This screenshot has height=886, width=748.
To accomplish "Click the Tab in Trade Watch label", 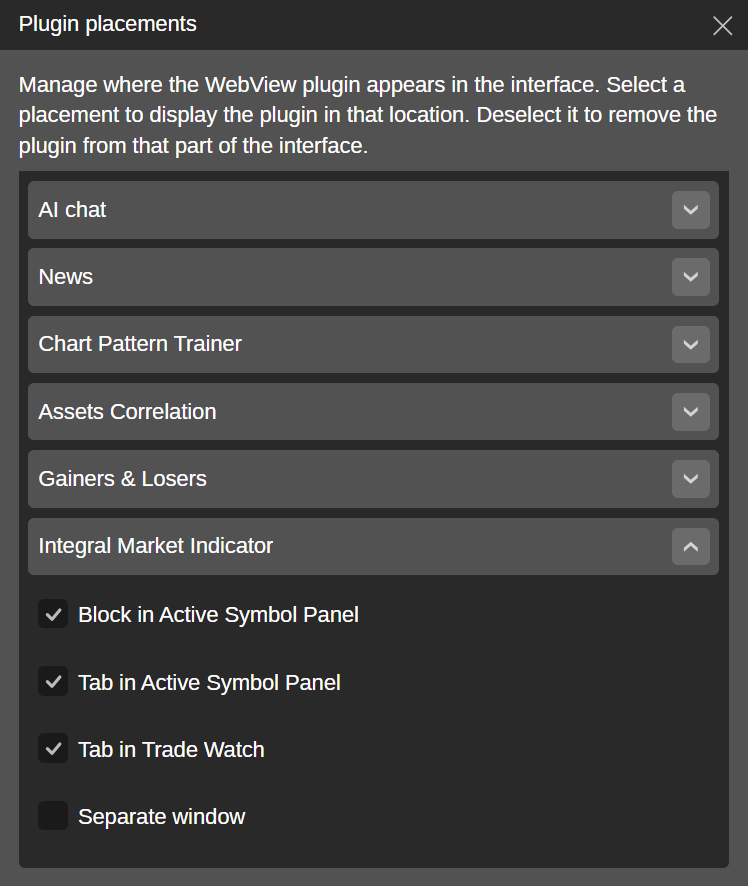I will (x=171, y=750).
